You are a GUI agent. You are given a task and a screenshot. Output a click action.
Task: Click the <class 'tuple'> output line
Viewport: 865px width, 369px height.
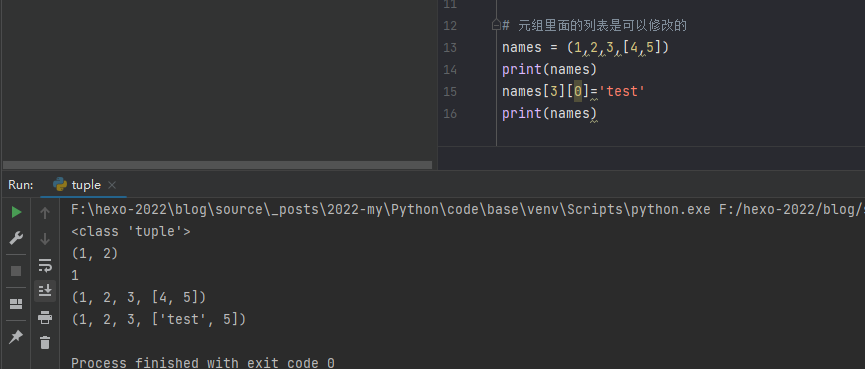(x=131, y=232)
